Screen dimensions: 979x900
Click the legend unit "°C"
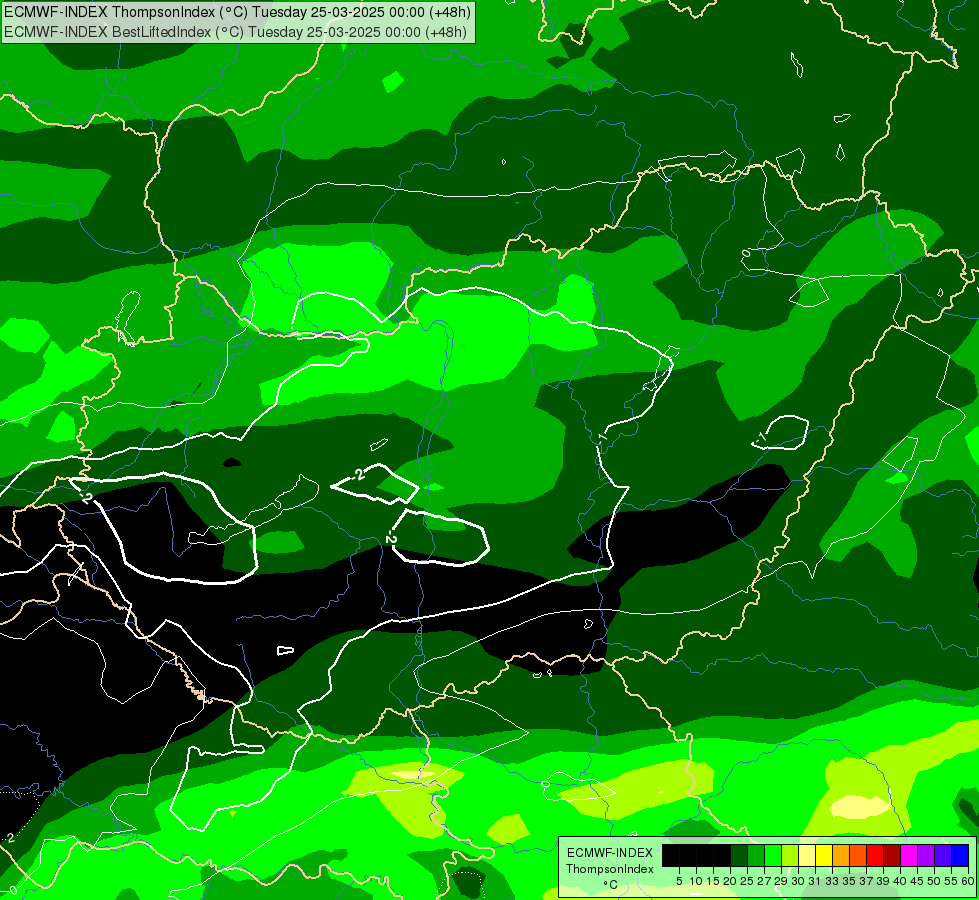(610, 884)
